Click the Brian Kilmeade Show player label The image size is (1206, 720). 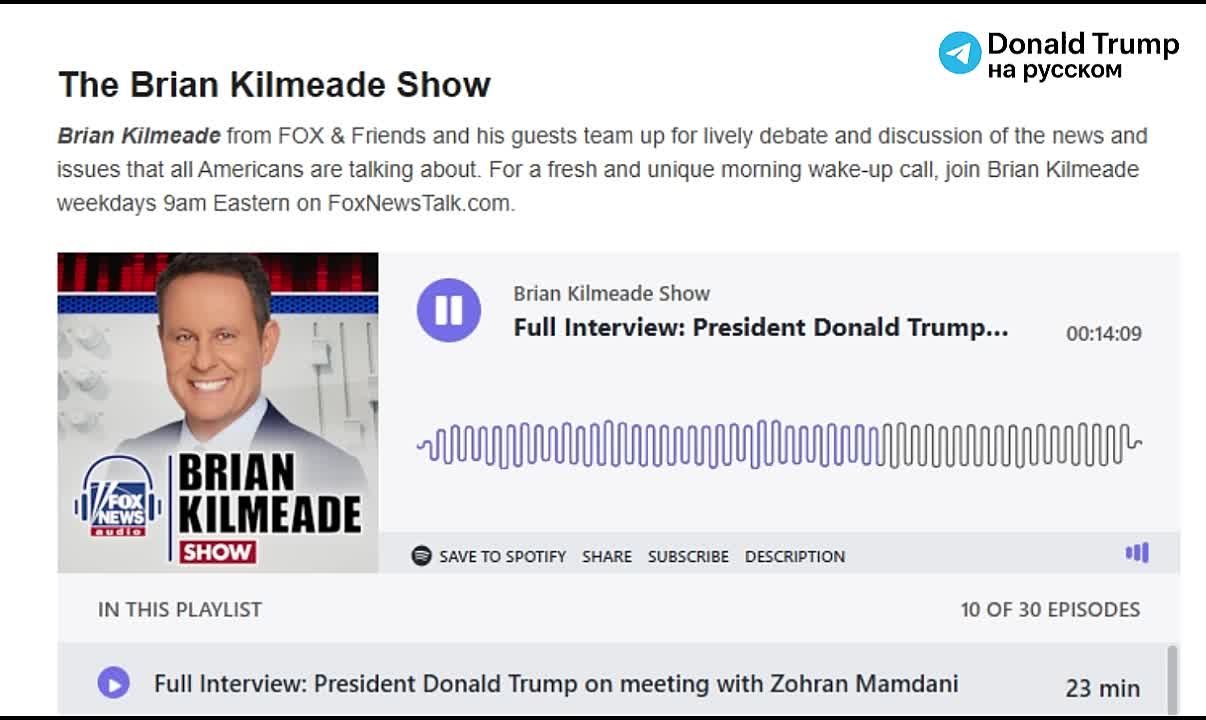612,294
